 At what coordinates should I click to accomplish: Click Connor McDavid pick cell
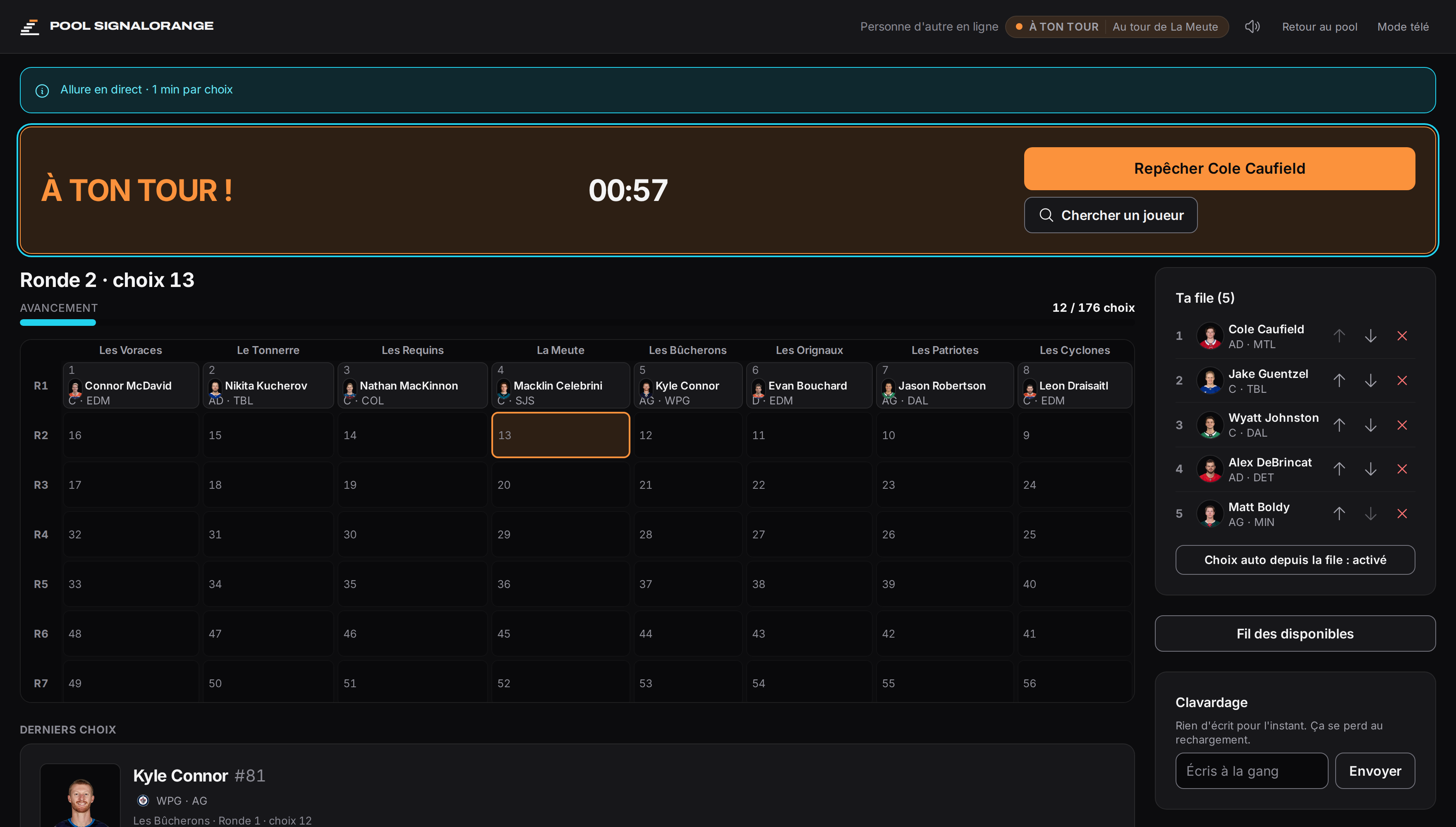pos(131,385)
